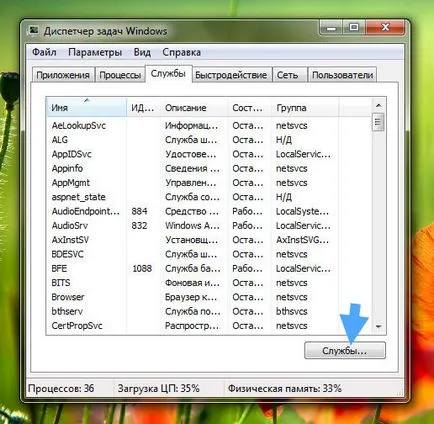
Task: Select the Службы tab
Action: [x=168, y=74]
